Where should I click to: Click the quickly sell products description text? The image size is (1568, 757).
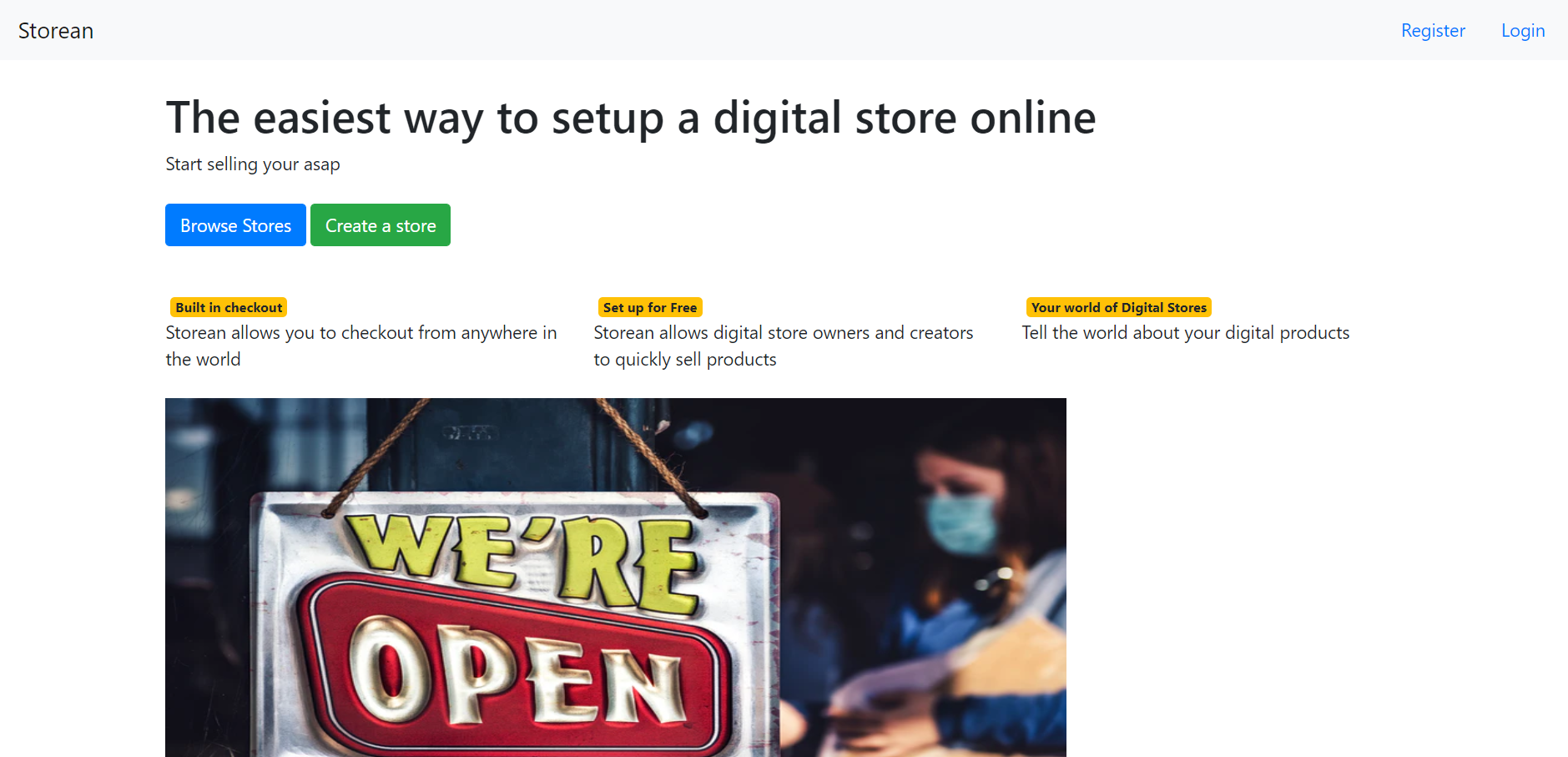(784, 346)
